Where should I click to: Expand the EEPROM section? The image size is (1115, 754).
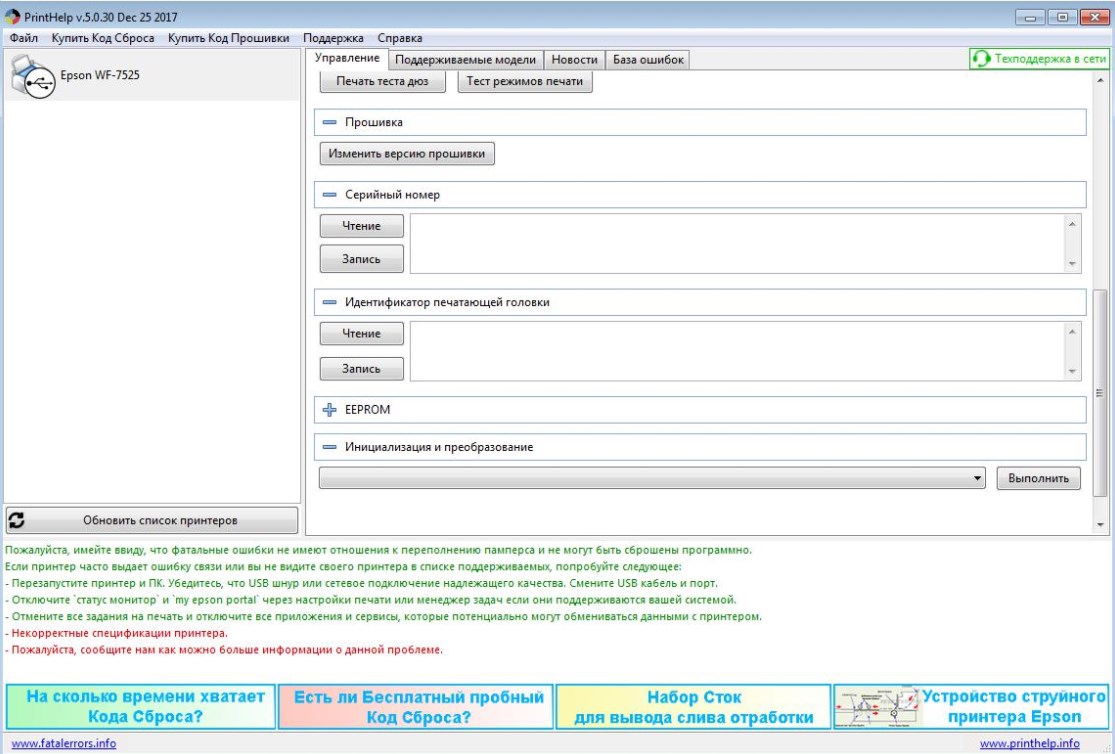click(329, 410)
